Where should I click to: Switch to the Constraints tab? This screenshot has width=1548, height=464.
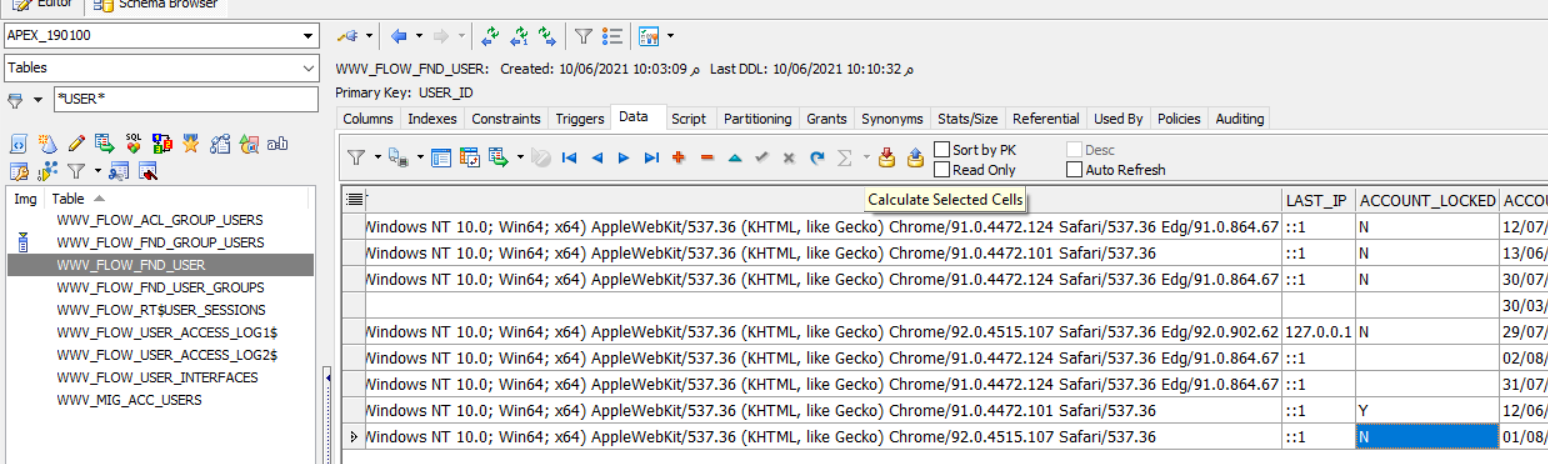[505, 119]
